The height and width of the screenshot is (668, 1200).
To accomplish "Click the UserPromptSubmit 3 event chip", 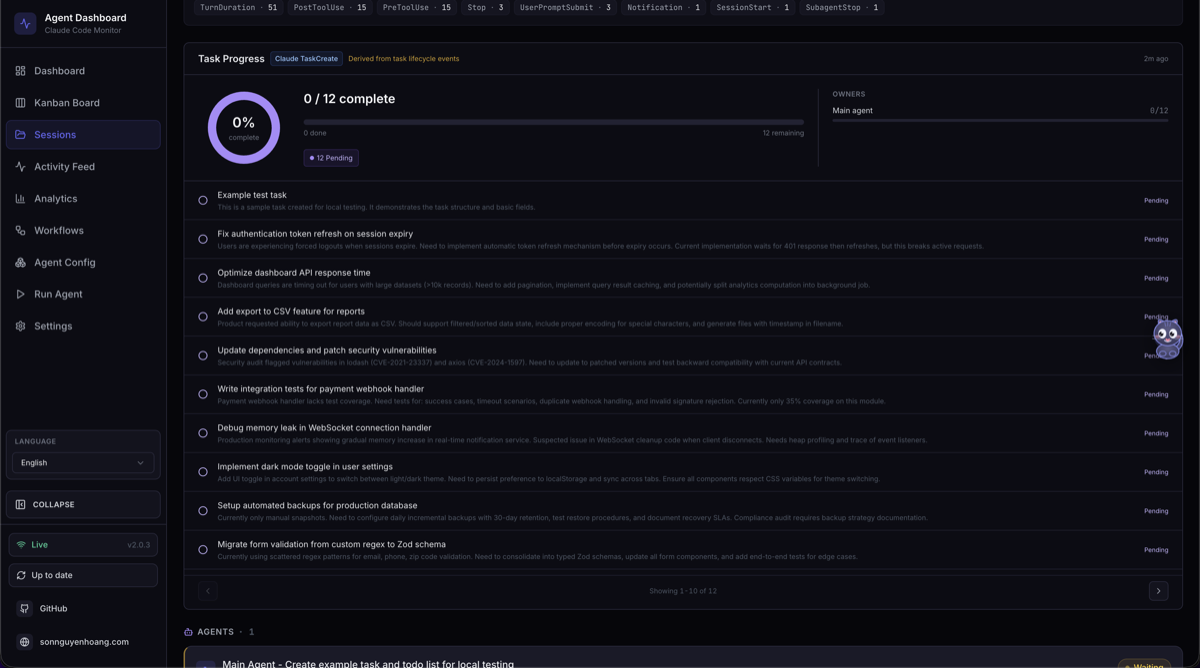I will 565,7.
